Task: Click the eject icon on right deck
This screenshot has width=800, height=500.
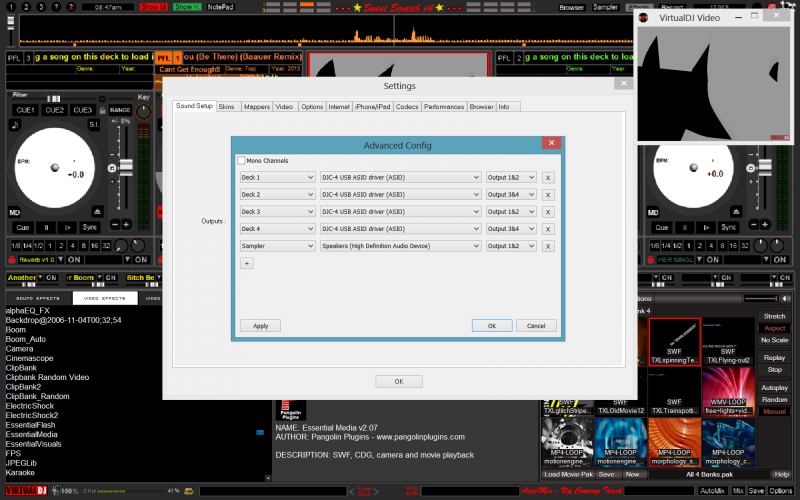Action: tap(736, 211)
